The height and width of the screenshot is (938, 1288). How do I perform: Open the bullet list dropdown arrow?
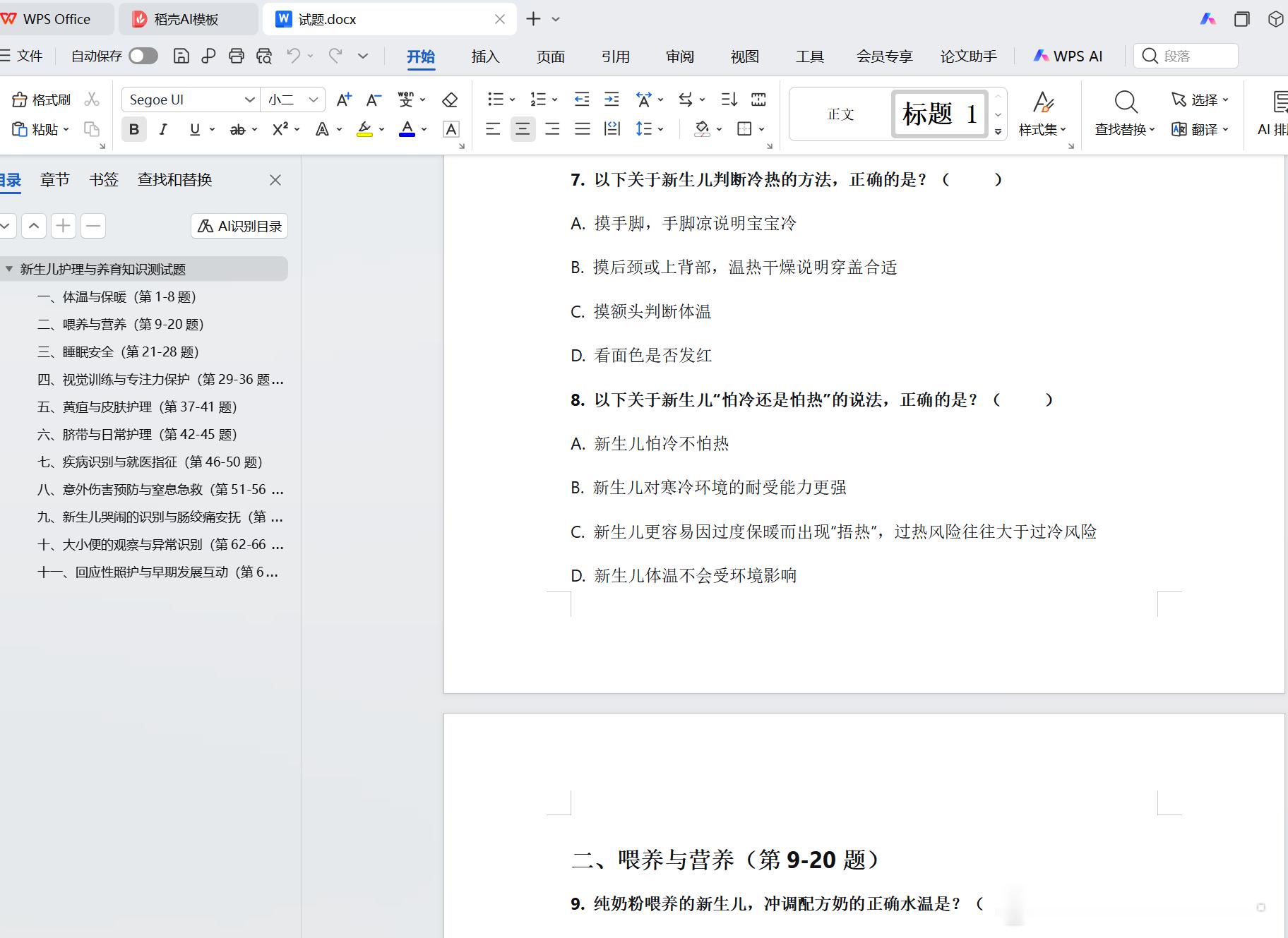(513, 100)
